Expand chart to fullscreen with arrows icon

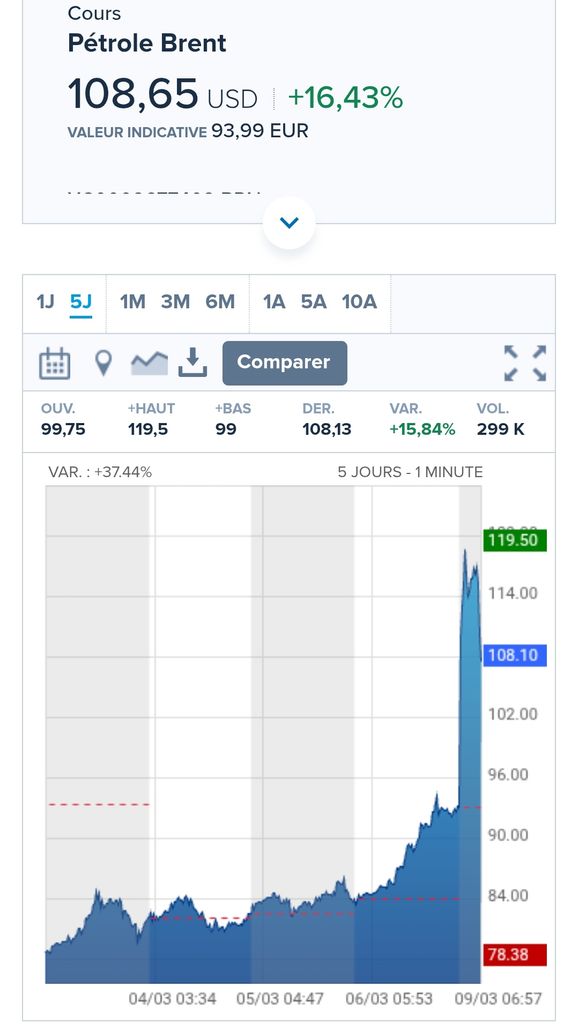[525, 363]
